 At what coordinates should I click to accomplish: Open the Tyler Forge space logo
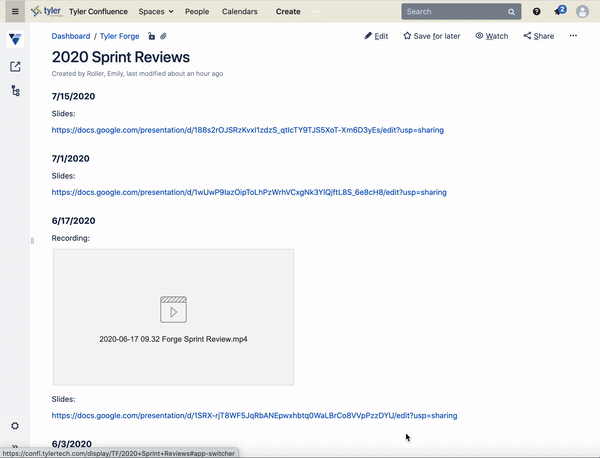15,39
